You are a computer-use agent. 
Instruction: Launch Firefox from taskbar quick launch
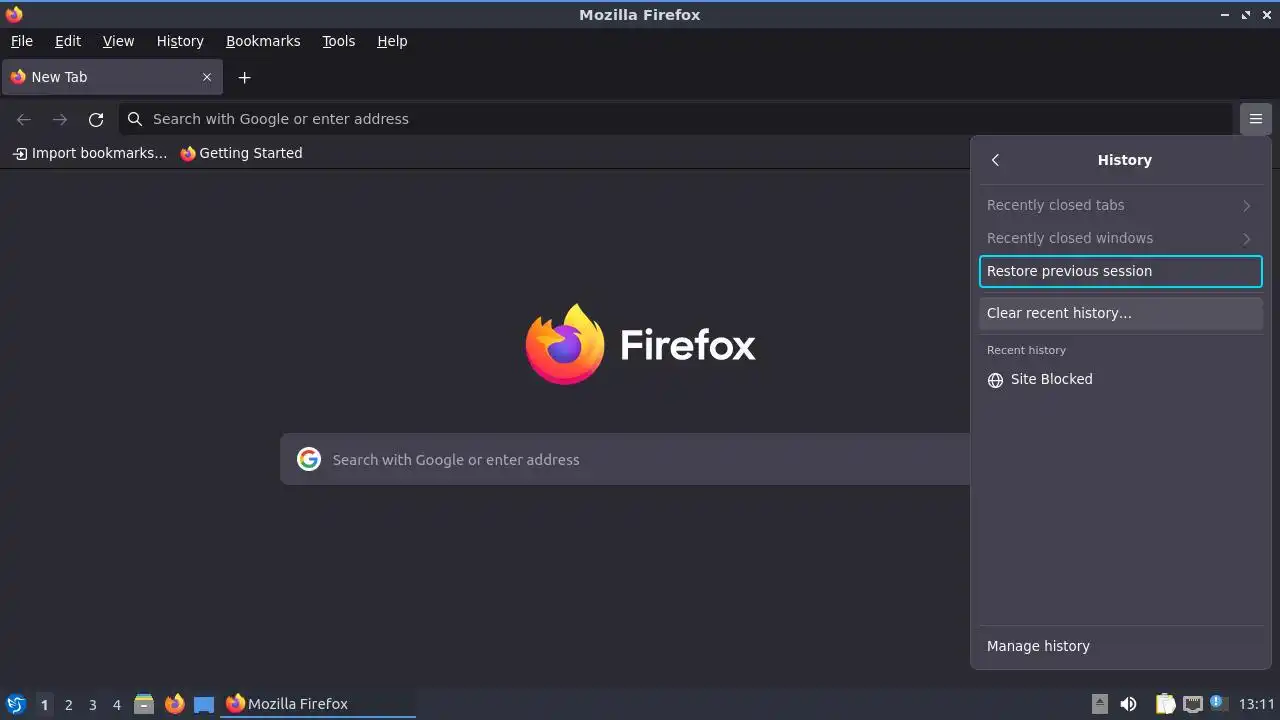click(174, 704)
